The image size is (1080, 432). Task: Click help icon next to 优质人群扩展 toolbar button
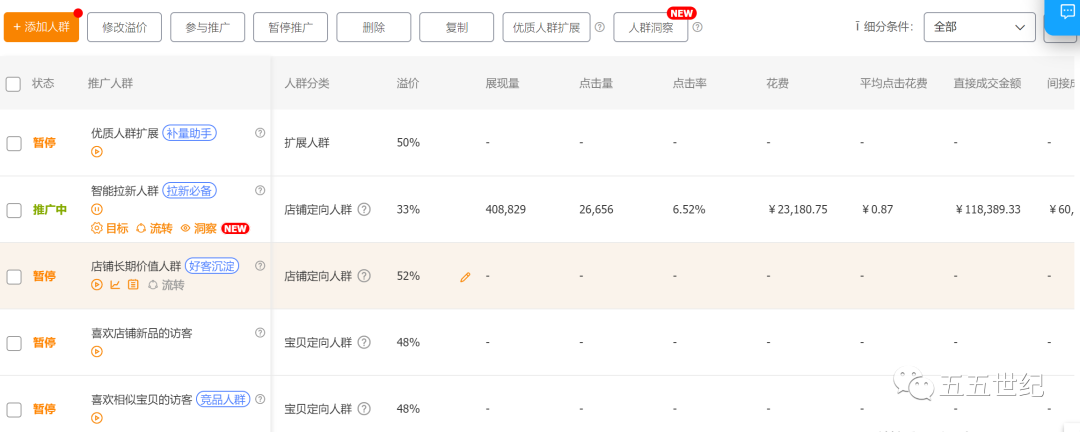(600, 28)
